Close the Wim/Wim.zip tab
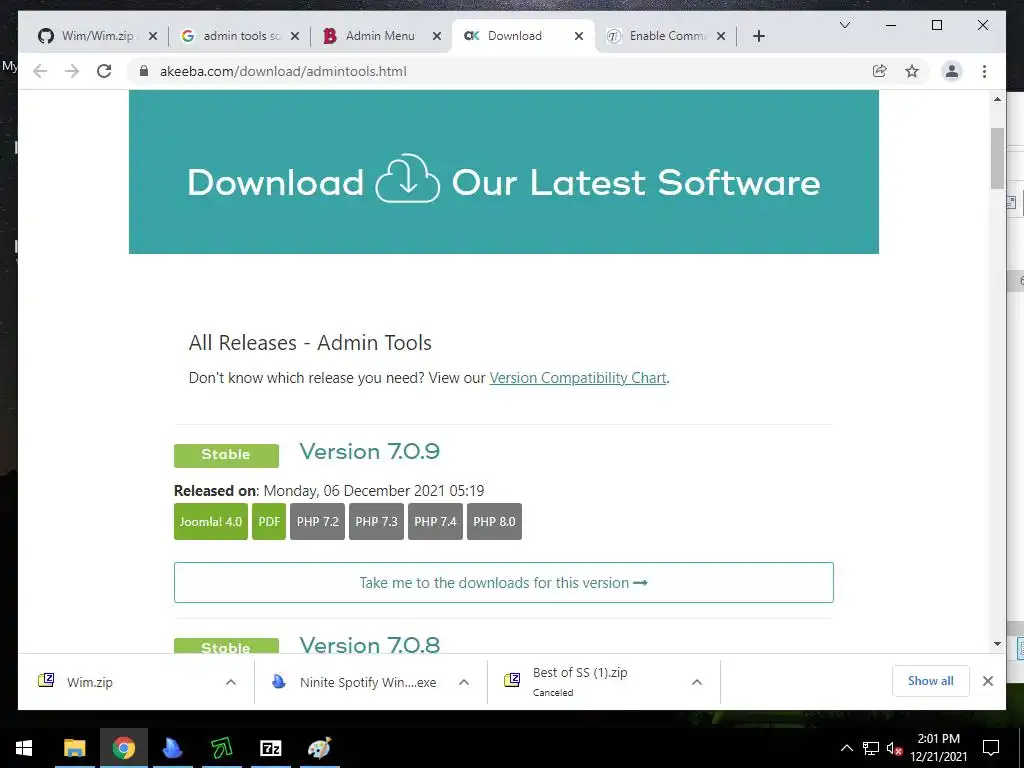Image resolution: width=1024 pixels, height=768 pixels. (153, 36)
